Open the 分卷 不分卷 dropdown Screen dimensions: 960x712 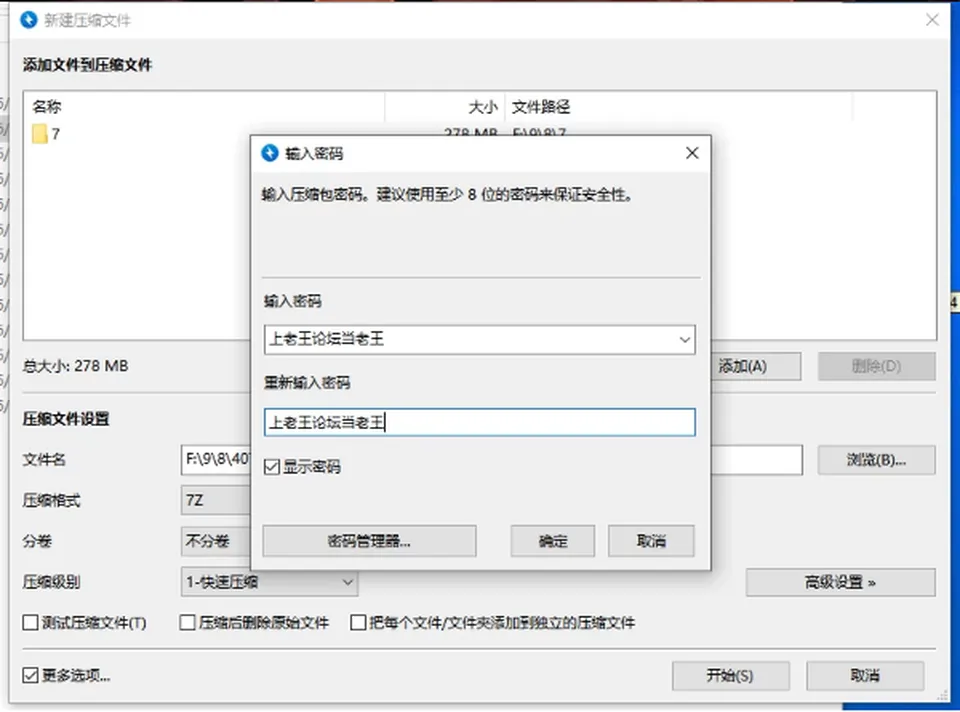click(216, 541)
